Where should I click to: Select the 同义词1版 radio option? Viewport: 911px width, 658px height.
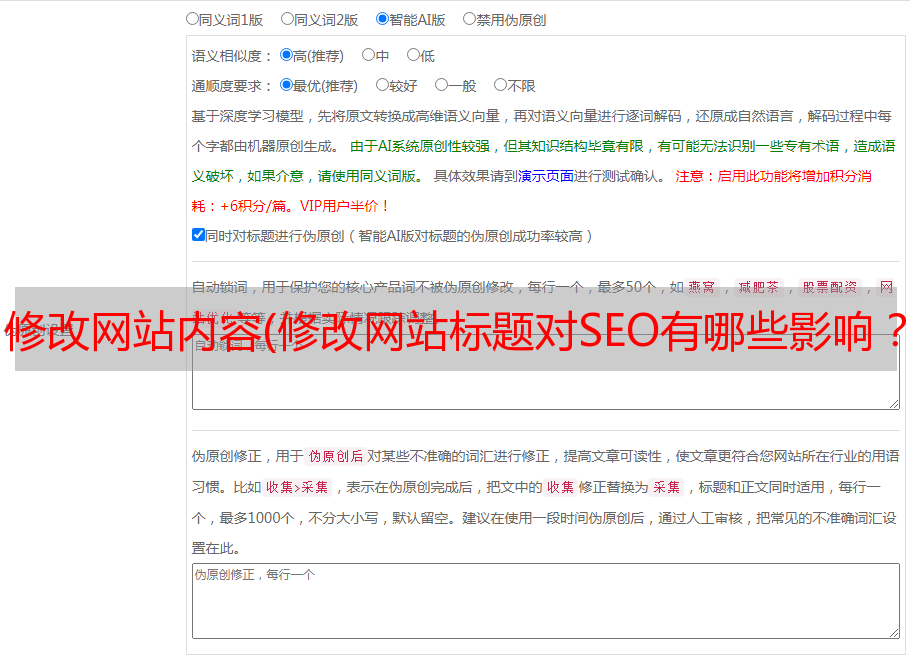[x=192, y=19]
